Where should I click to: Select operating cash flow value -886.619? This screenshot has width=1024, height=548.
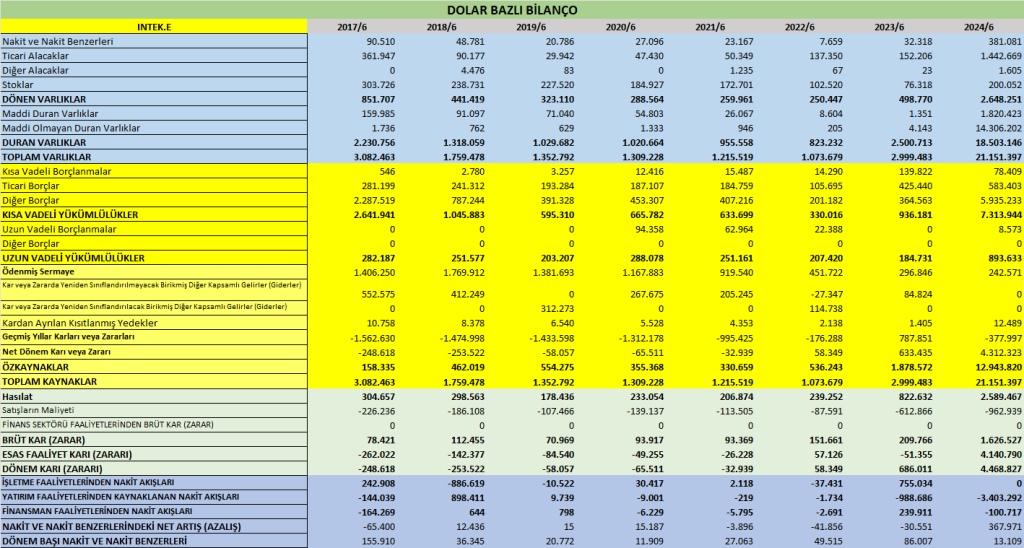click(x=466, y=483)
